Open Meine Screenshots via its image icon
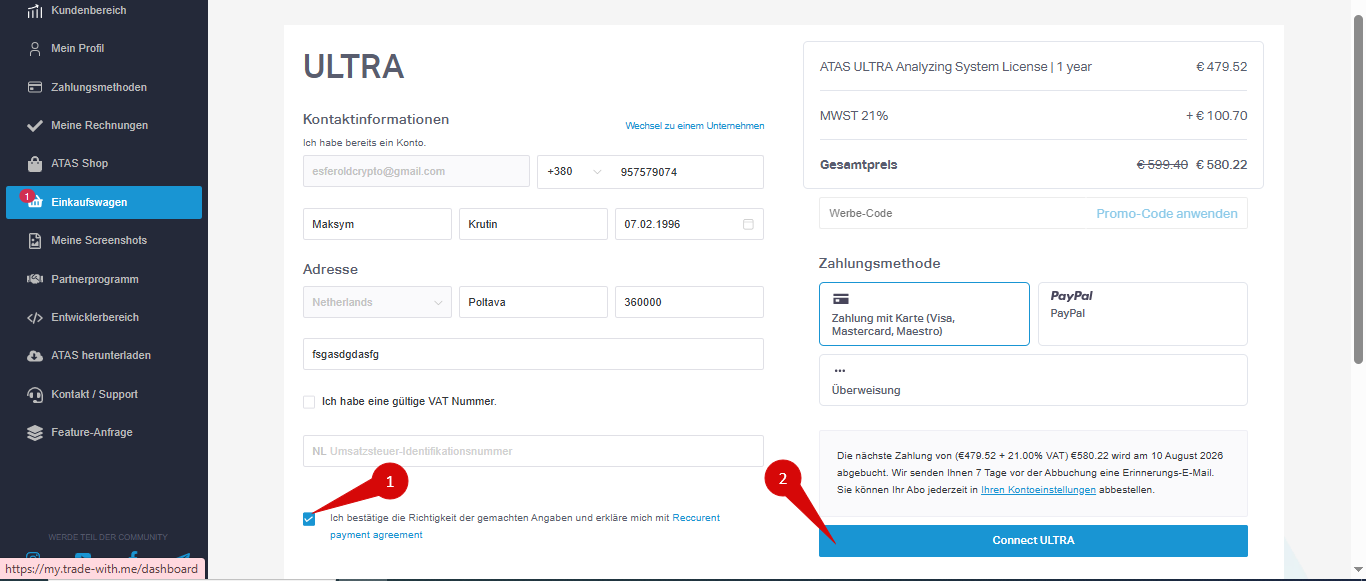 pos(34,241)
